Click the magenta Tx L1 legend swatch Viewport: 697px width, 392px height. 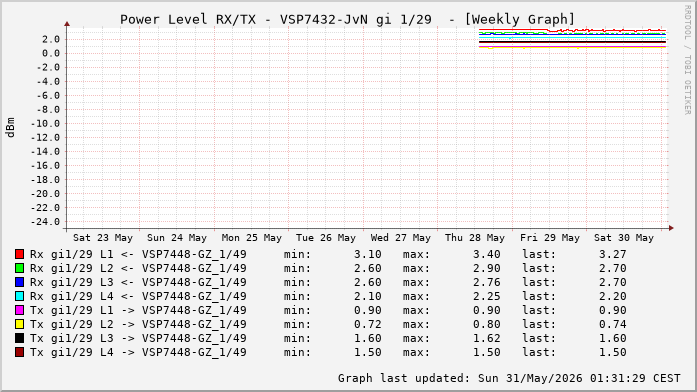pos(19,310)
